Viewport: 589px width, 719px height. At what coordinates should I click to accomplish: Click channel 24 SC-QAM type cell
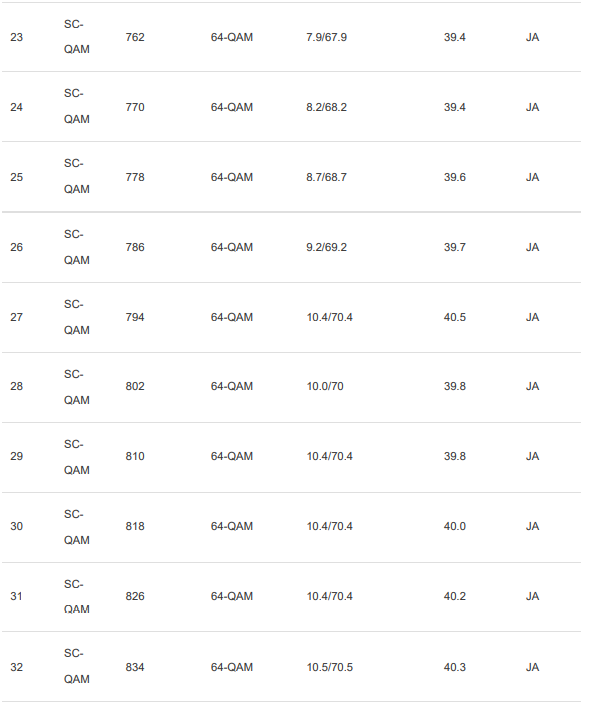tap(77, 106)
